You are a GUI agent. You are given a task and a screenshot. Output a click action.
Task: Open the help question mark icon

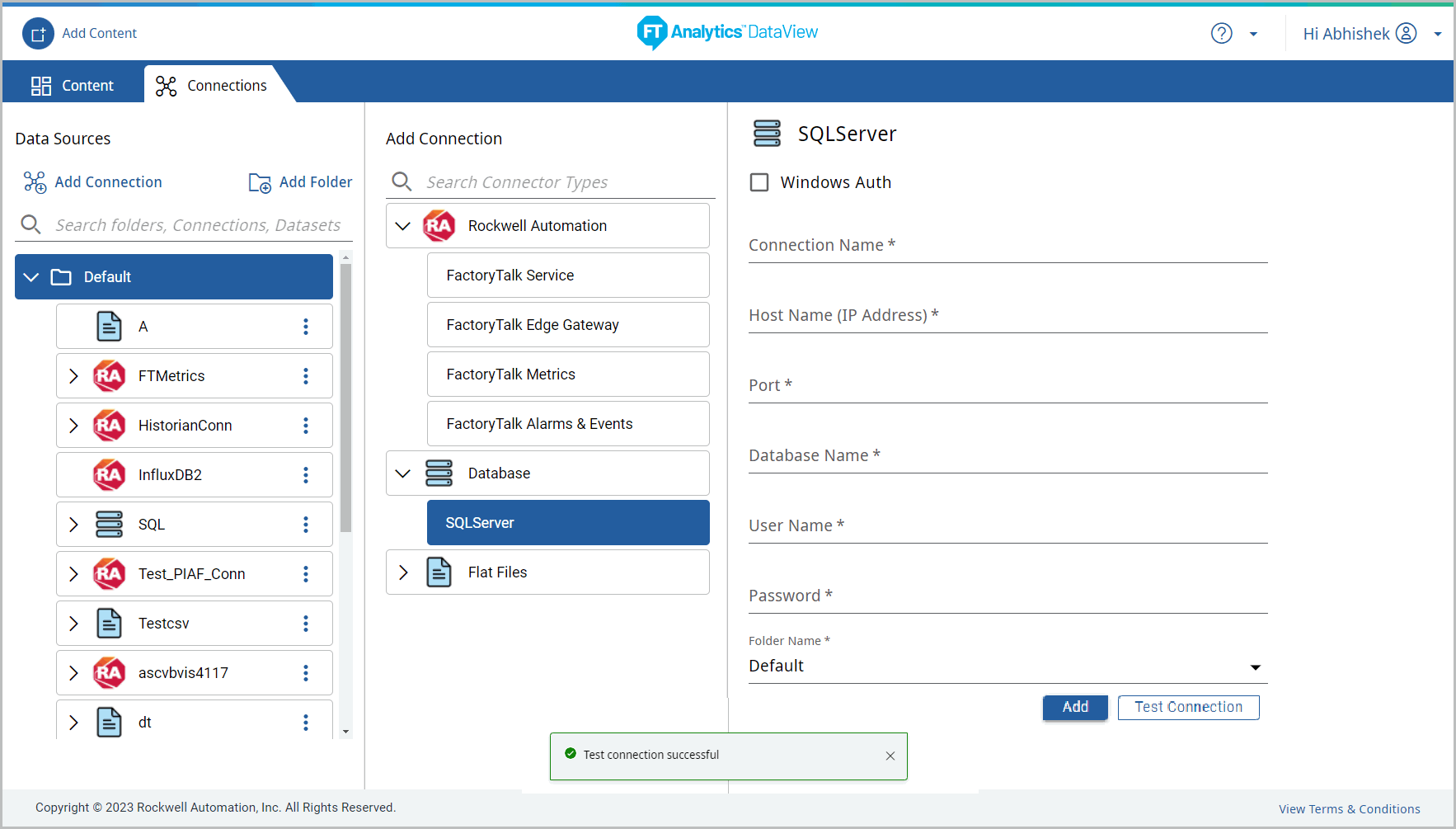coord(1221,34)
